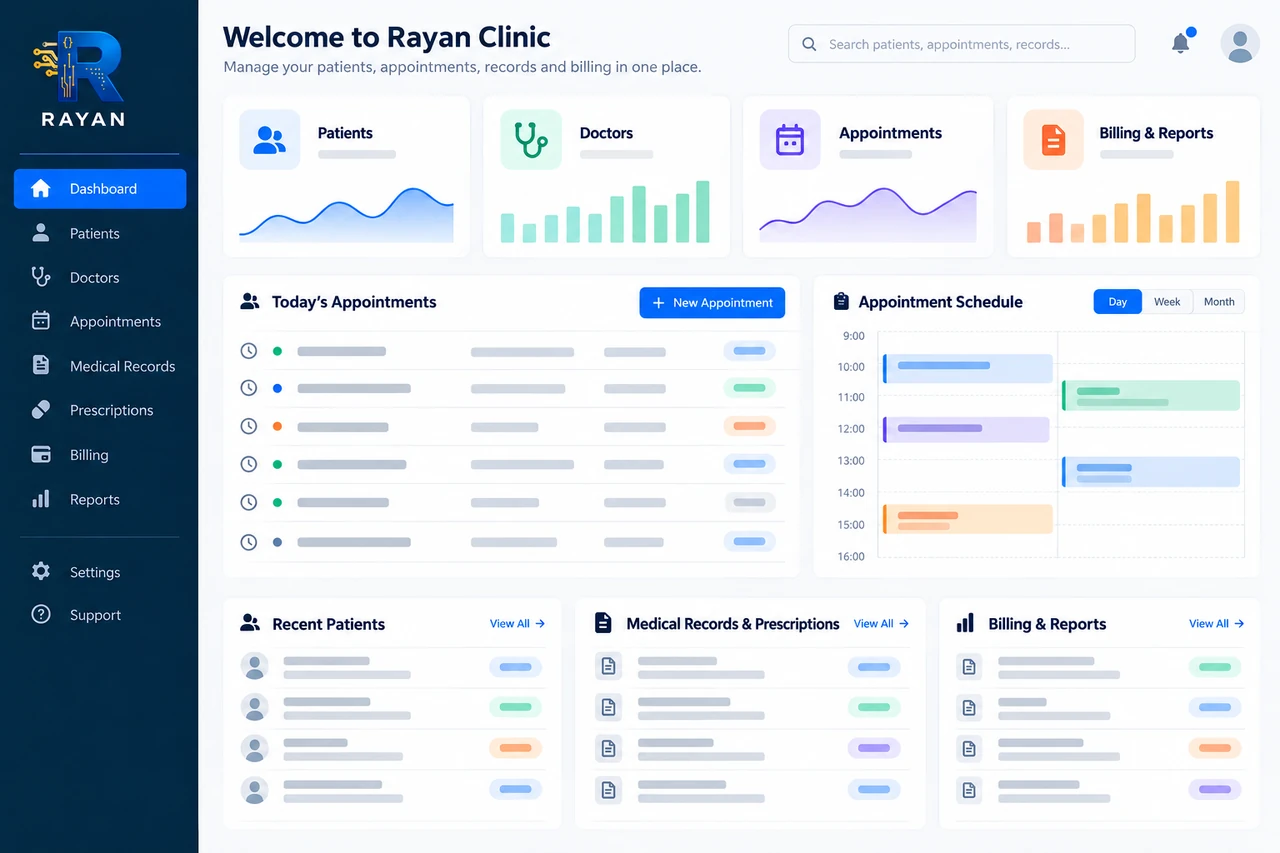Focus the search patients, appointments, records field
Image resolution: width=1280 pixels, height=853 pixels.
pyautogui.click(x=962, y=44)
